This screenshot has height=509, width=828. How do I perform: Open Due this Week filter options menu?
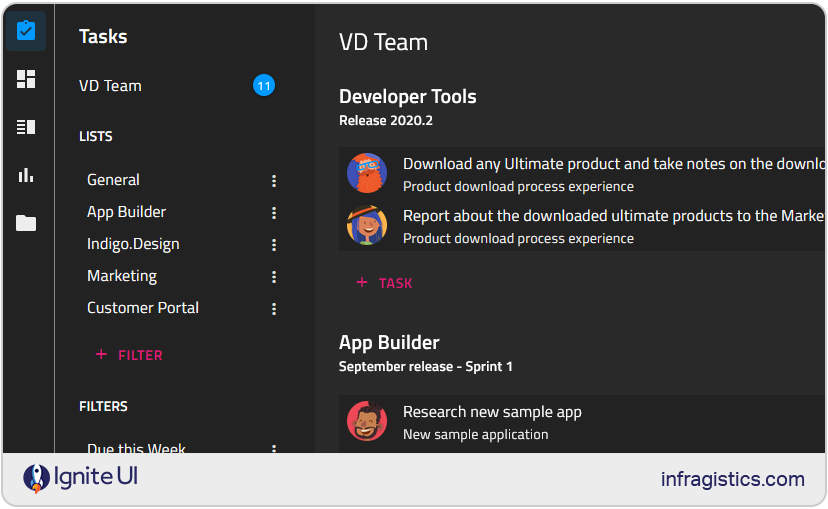pyautogui.click(x=274, y=448)
